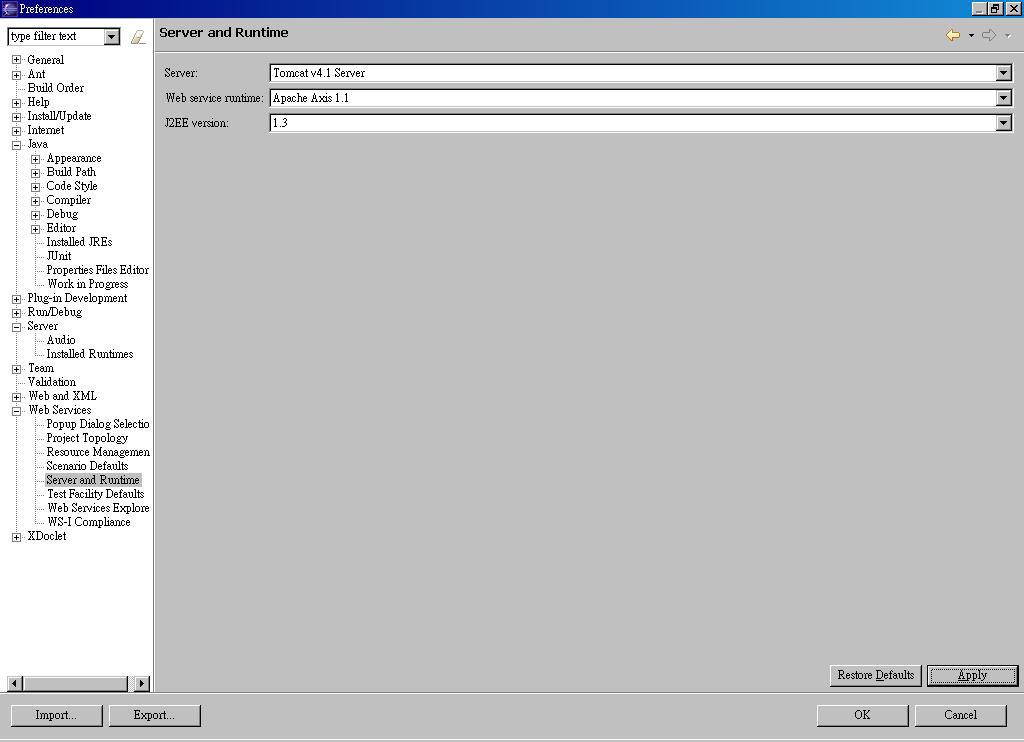
Task: Expand the Build Path node
Action: (x=35, y=173)
